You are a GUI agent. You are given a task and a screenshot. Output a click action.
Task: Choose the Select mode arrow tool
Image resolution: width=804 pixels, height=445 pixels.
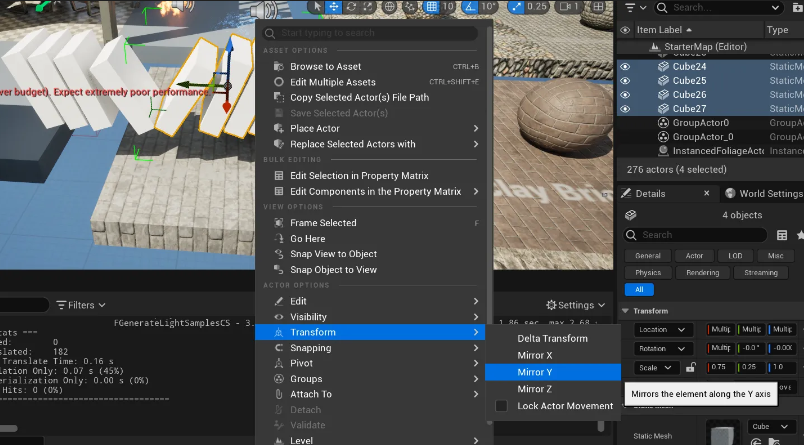pos(317,7)
